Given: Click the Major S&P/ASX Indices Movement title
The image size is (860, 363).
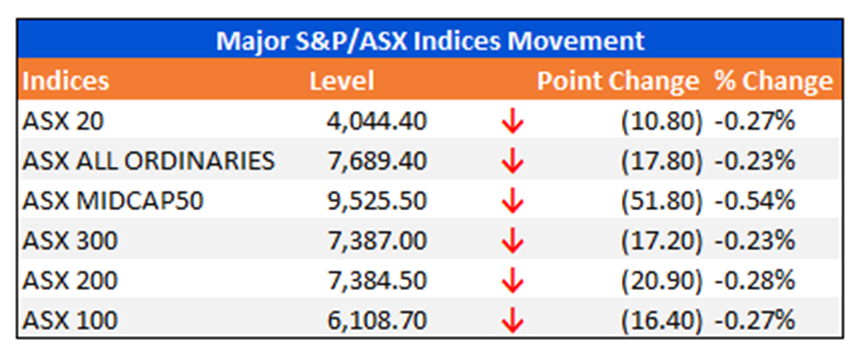Looking at the screenshot, I should (x=430, y=41).
